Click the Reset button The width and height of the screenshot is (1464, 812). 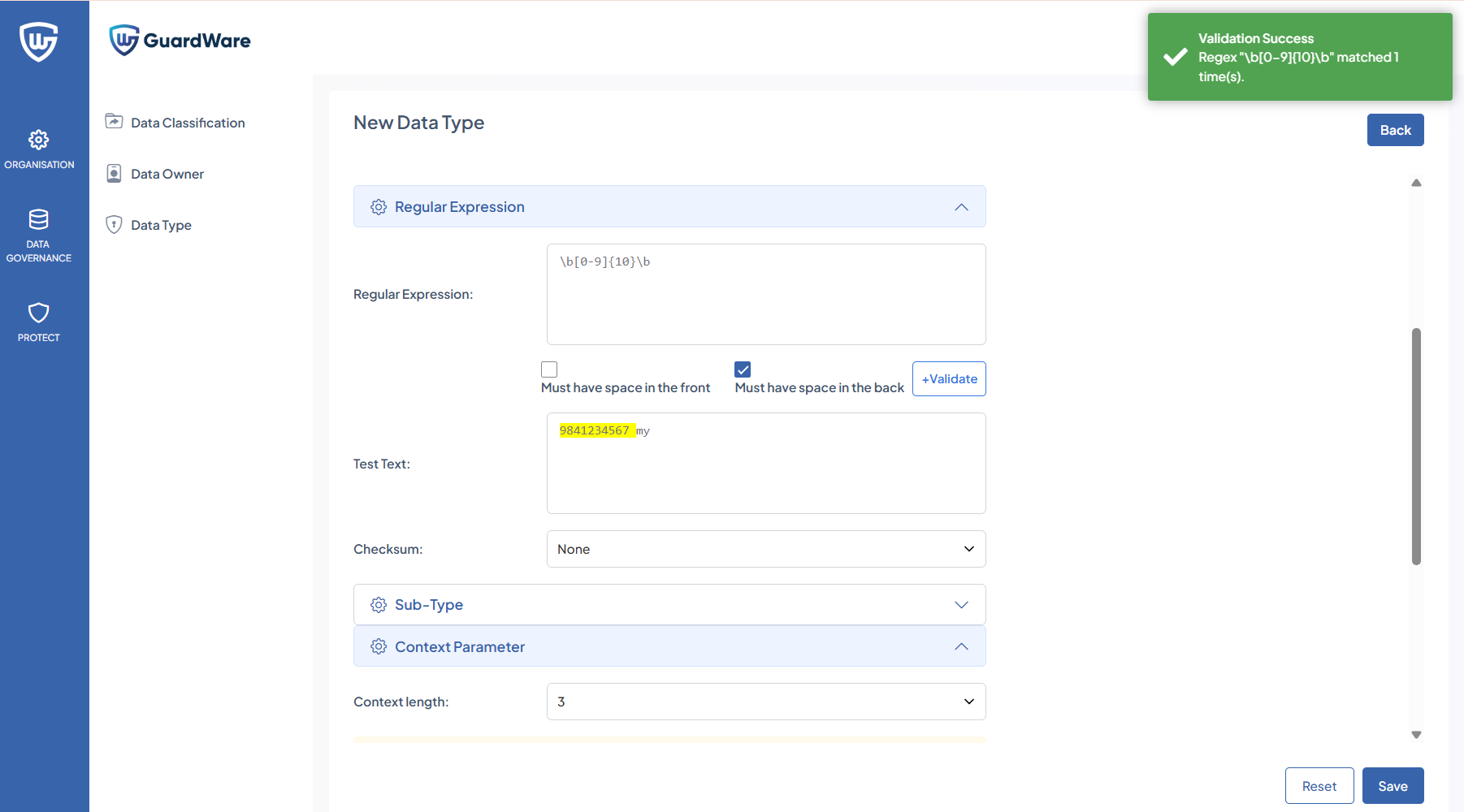pyautogui.click(x=1319, y=786)
